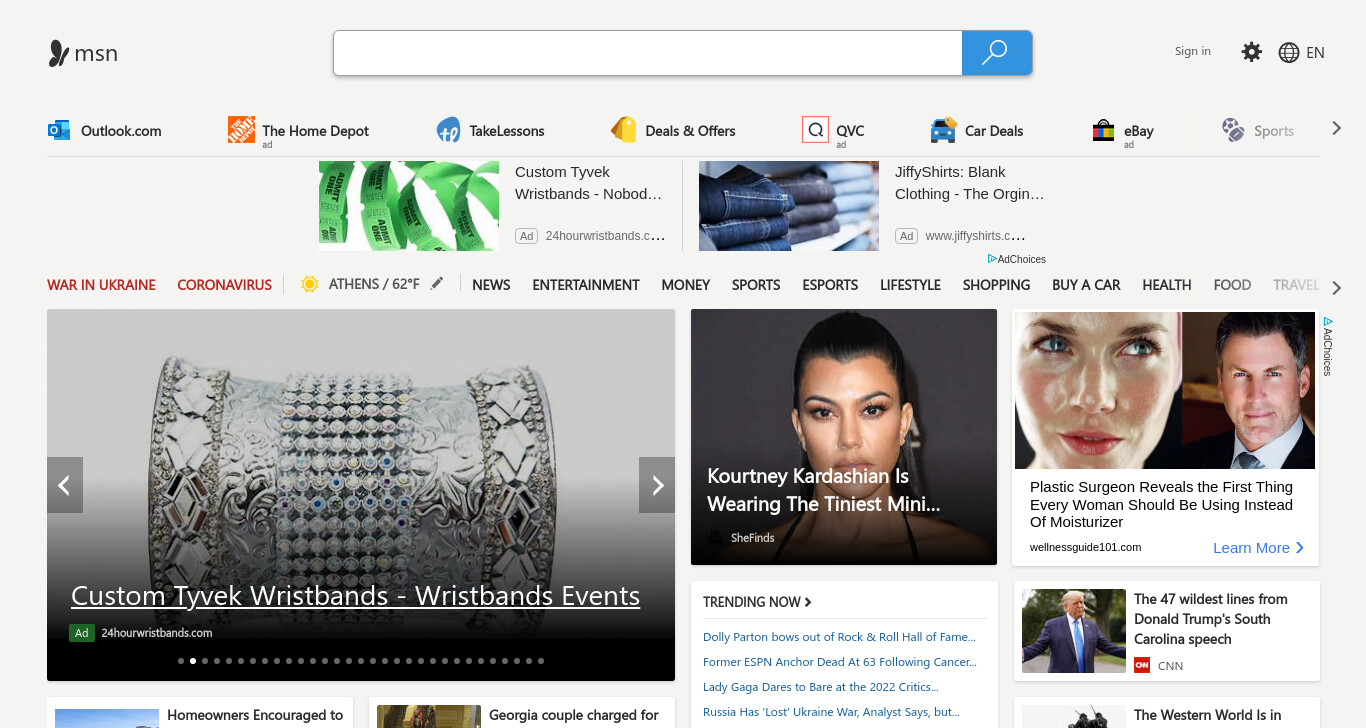Open Georgia couple charged for article
The height and width of the screenshot is (728, 1366).
tap(574, 715)
